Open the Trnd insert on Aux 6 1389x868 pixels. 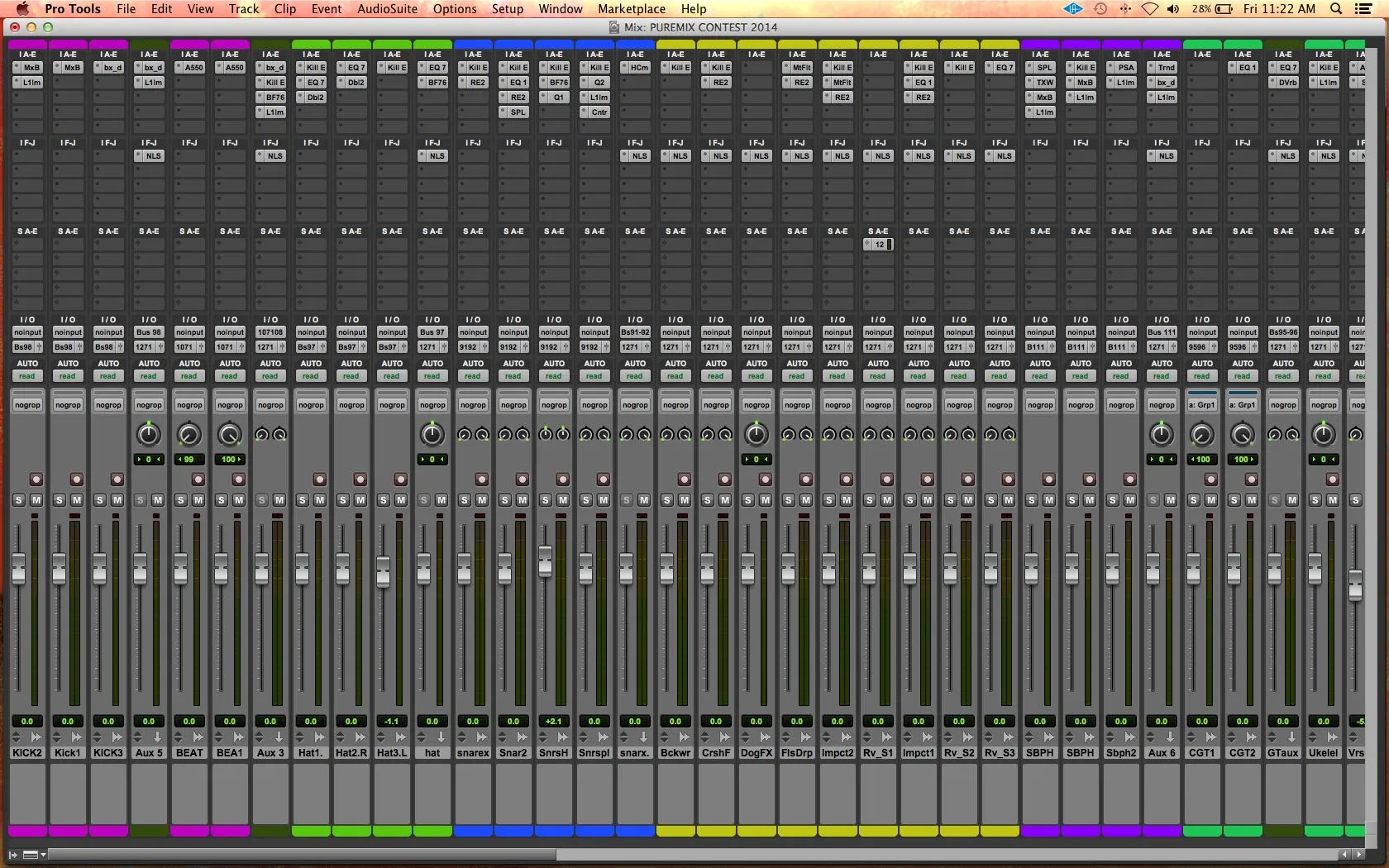click(x=1162, y=68)
